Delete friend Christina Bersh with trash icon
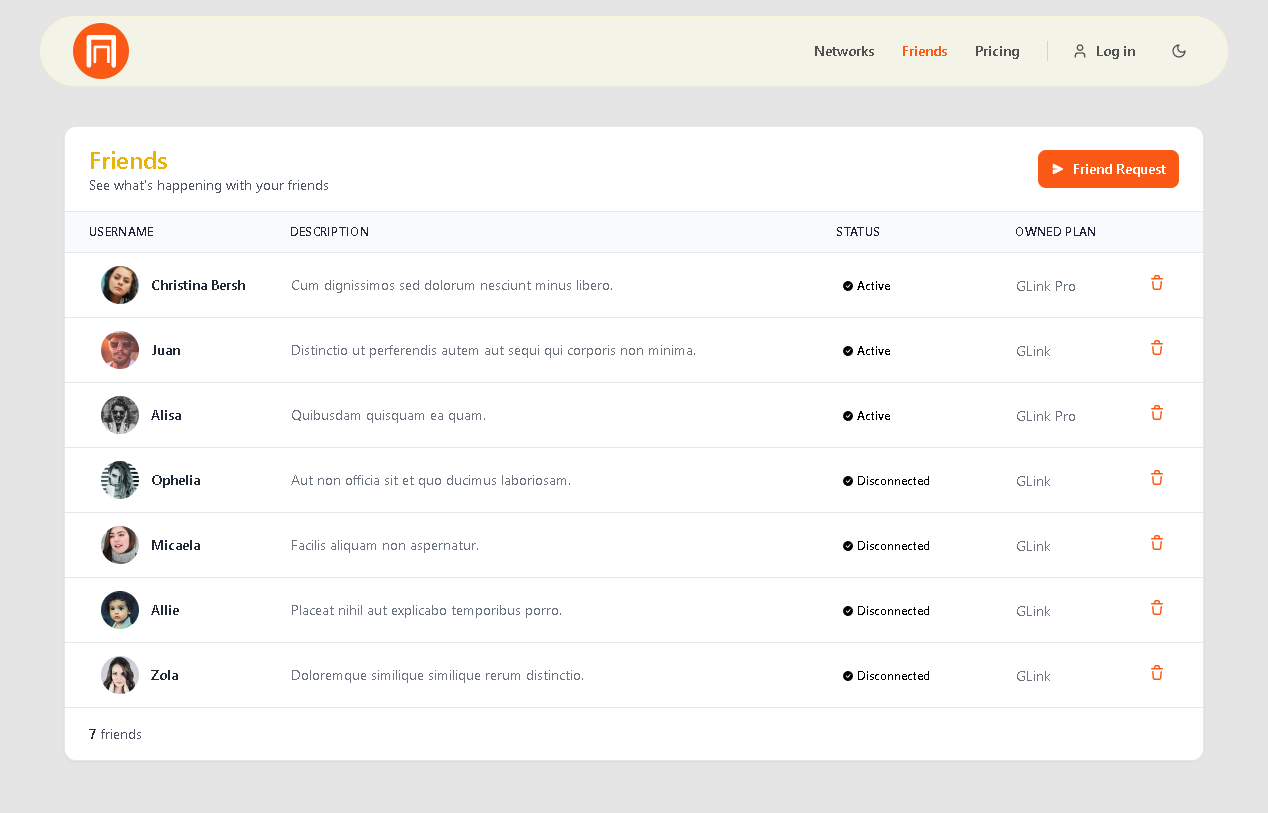 coord(1157,283)
